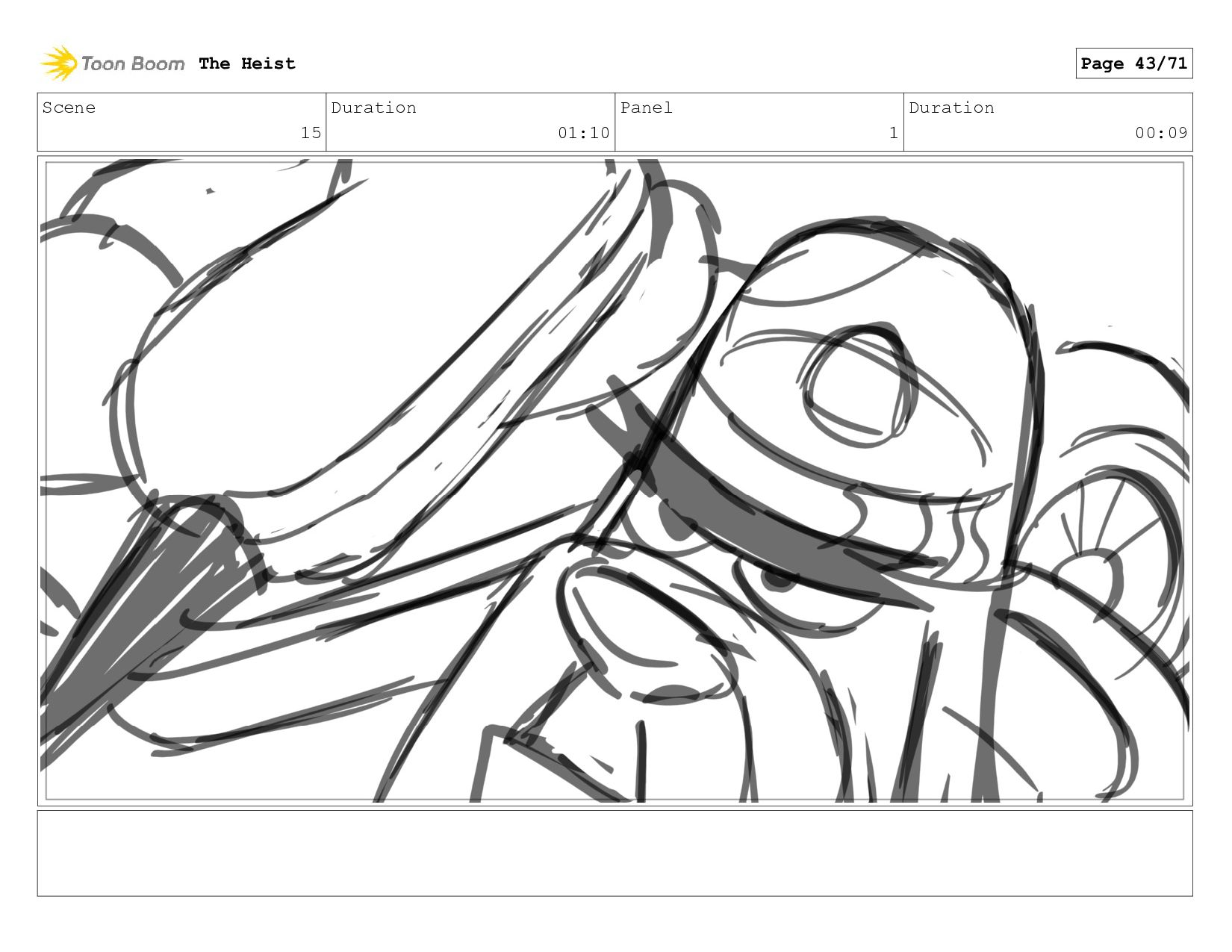Click the empty notes box below the panel

click(615, 853)
